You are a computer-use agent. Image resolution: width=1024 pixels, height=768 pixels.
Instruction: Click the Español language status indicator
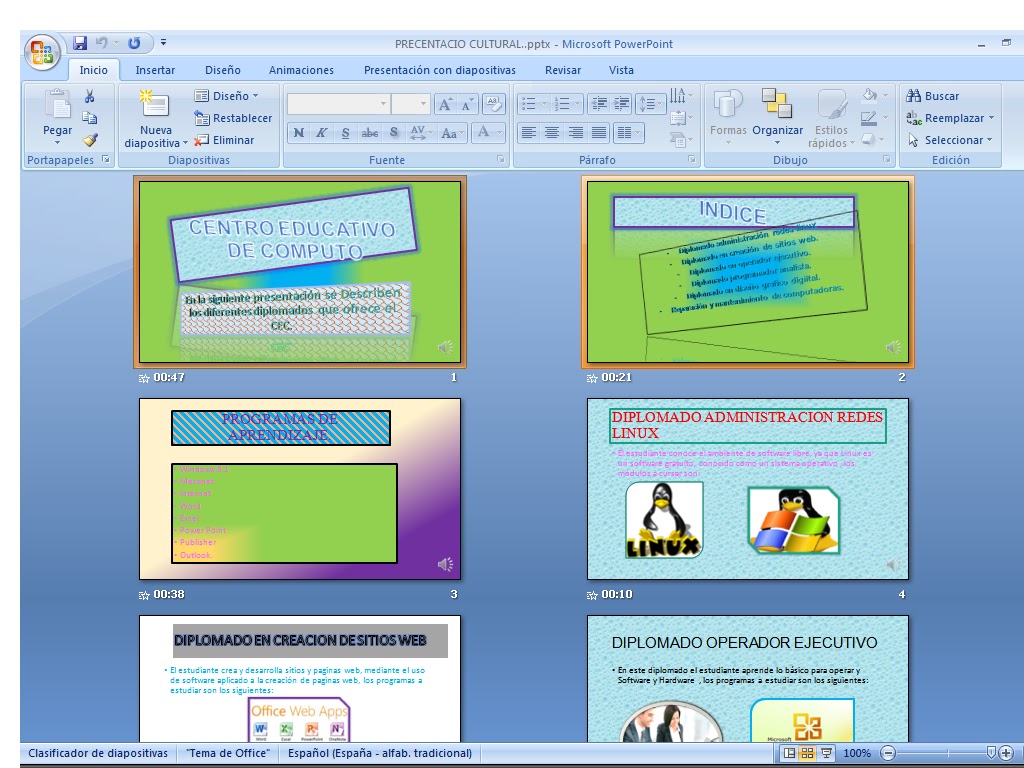[x=379, y=753]
